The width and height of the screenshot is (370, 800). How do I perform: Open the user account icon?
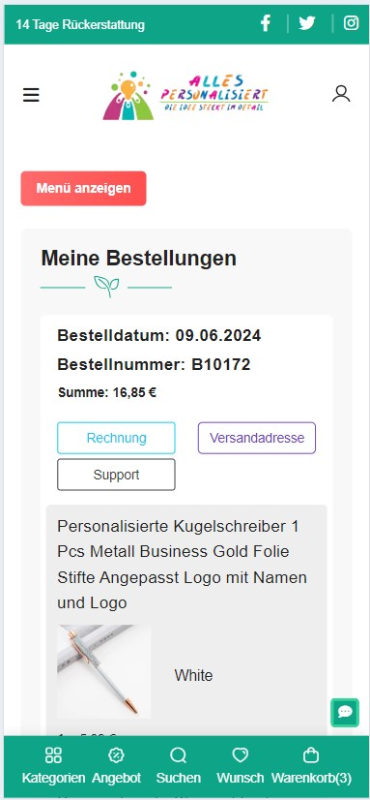click(341, 94)
